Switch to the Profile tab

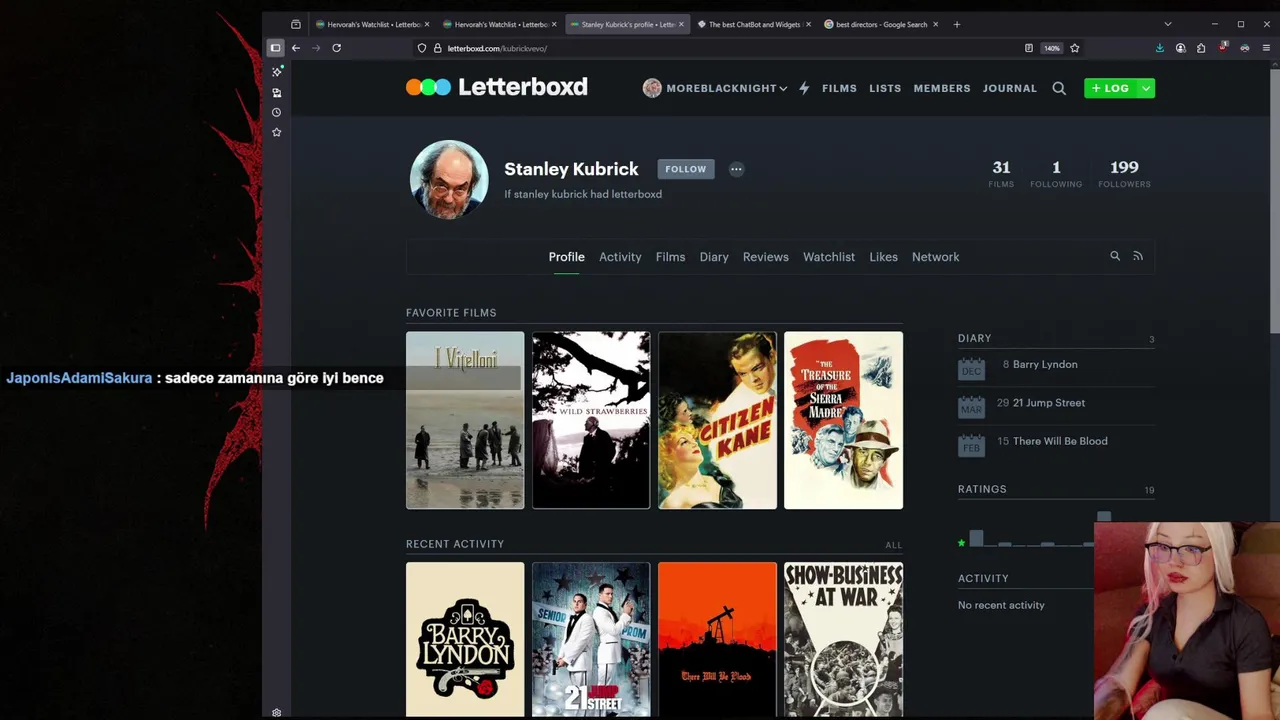coord(566,257)
